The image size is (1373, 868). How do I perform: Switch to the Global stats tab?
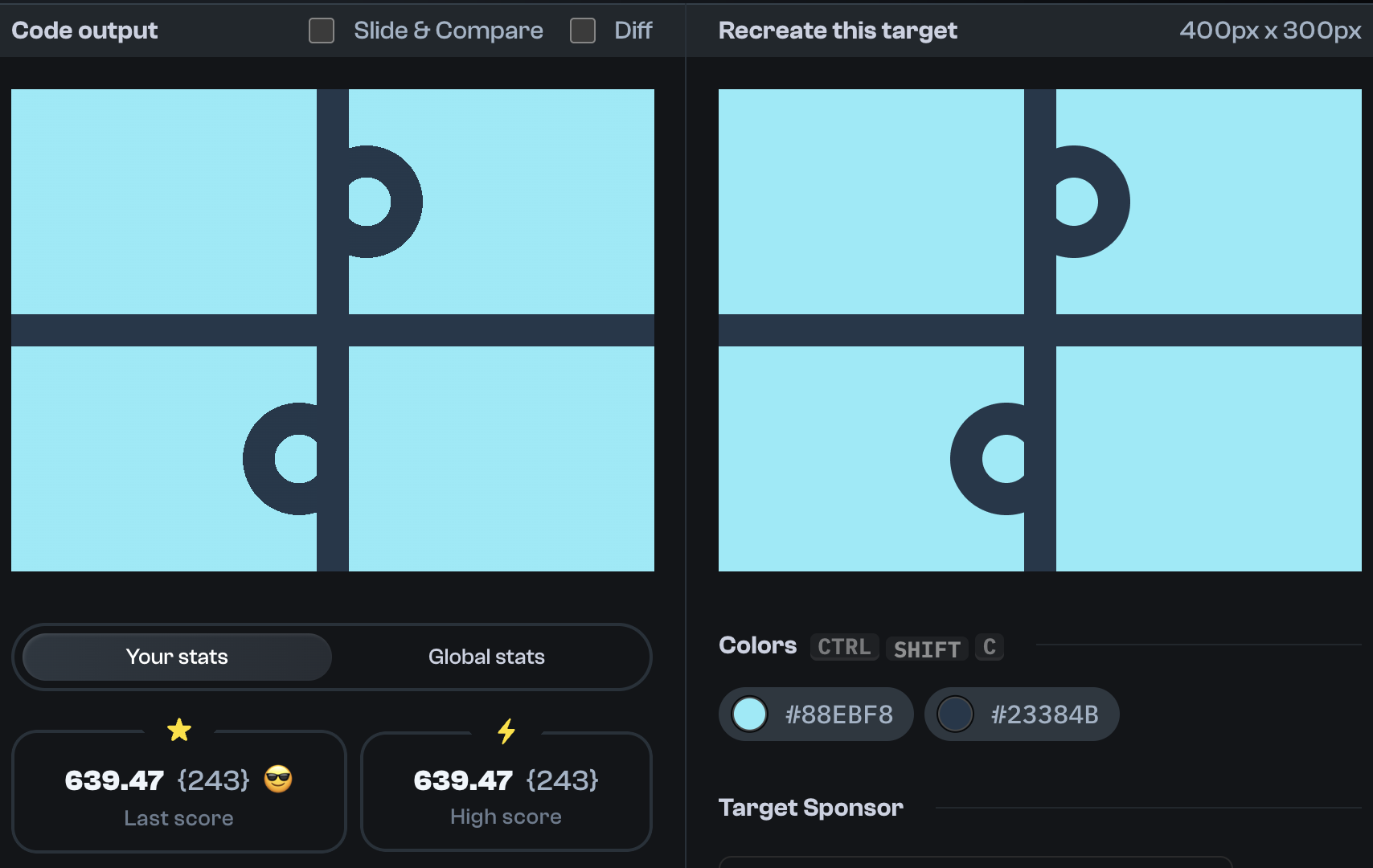[486, 657]
